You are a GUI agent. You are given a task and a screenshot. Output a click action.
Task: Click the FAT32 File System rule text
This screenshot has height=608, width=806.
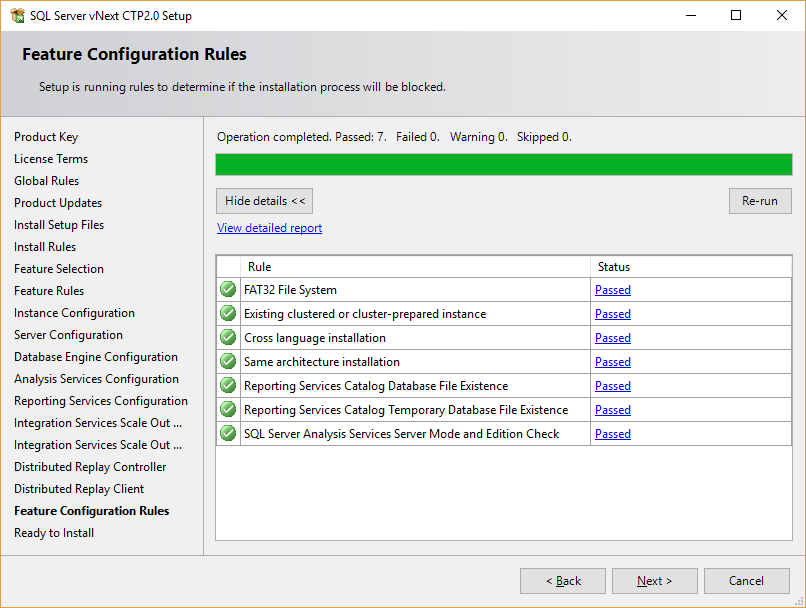[290, 290]
